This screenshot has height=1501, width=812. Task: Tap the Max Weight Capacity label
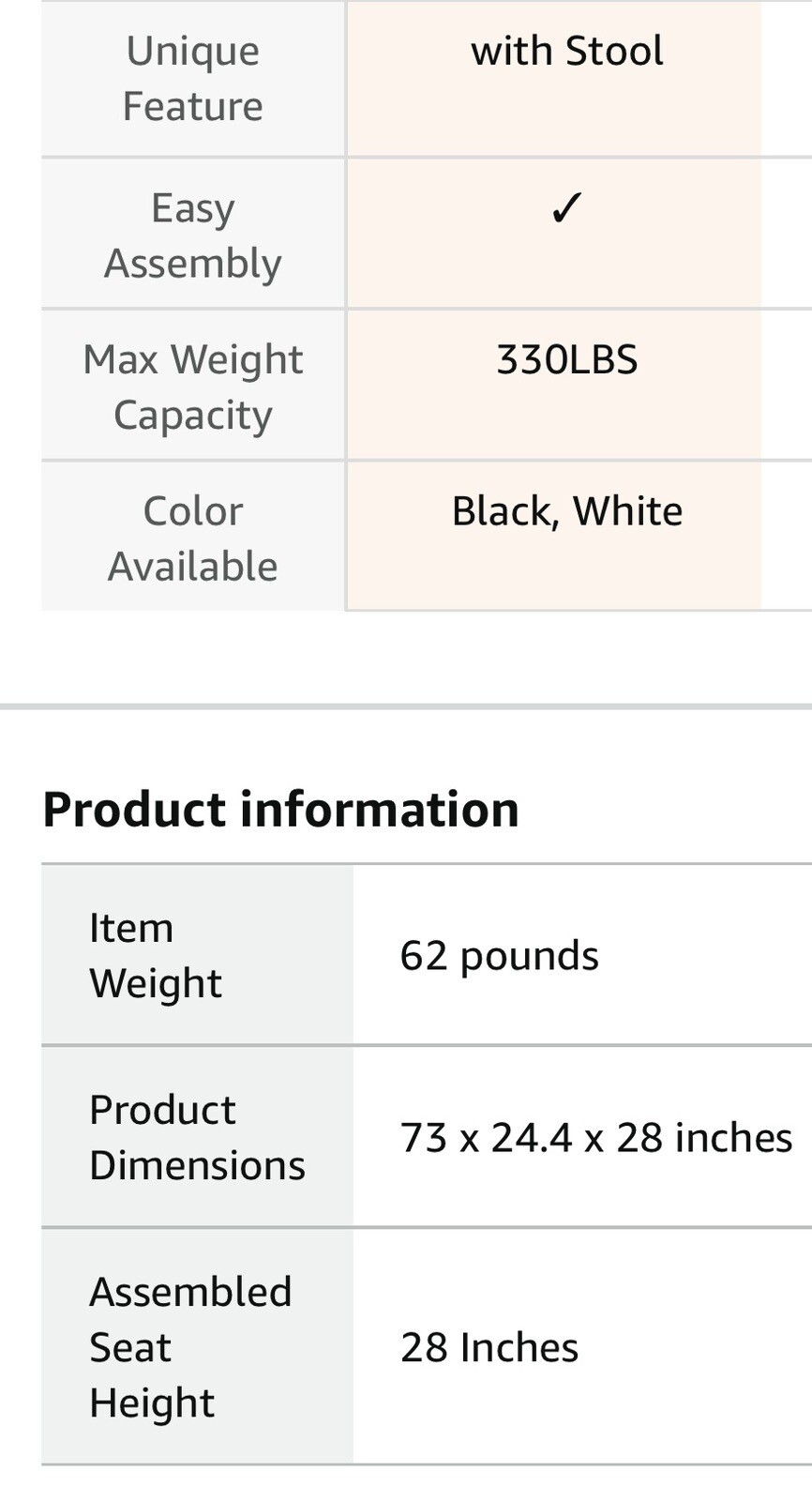tap(192, 387)
